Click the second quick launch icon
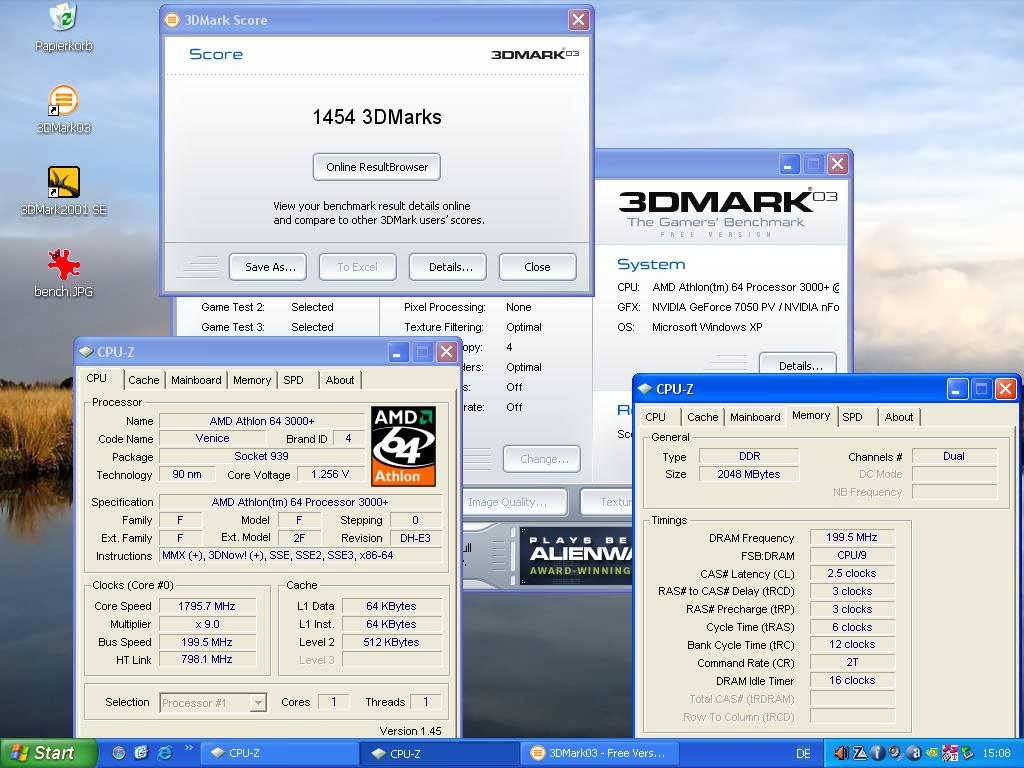Image resolution: width=1024 pixels, height=768 pixels. pyautogui.click(x=141, y=753)
